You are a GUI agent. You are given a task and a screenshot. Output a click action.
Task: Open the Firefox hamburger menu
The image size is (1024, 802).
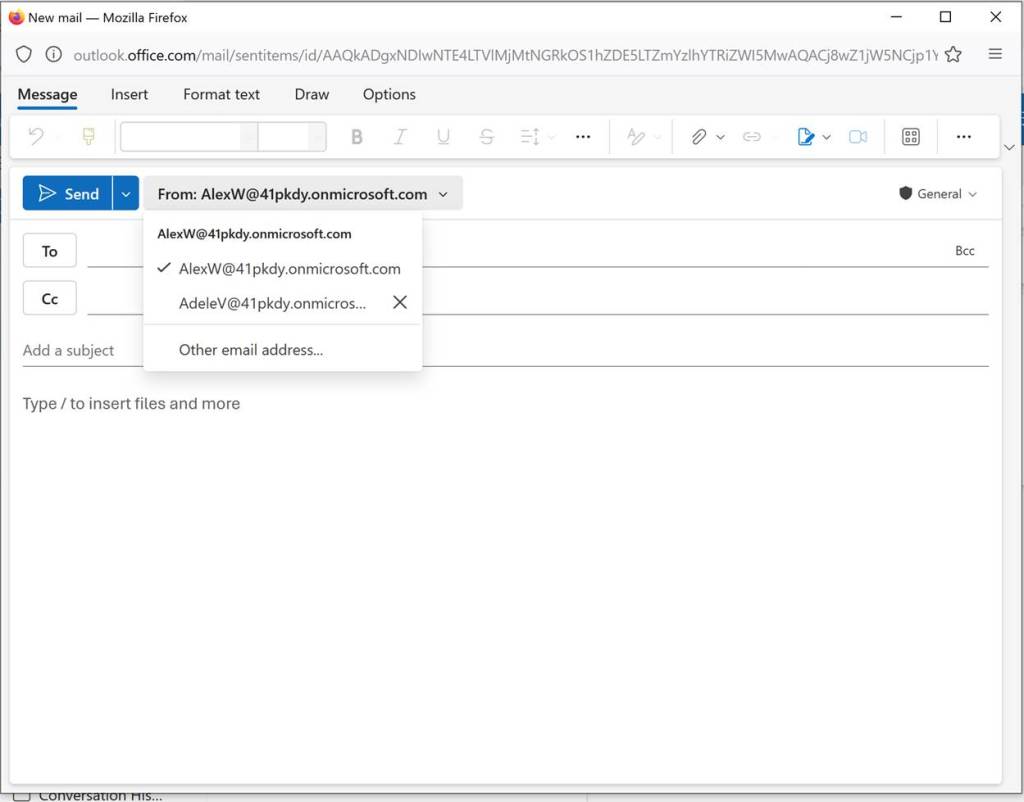[995, 54]
